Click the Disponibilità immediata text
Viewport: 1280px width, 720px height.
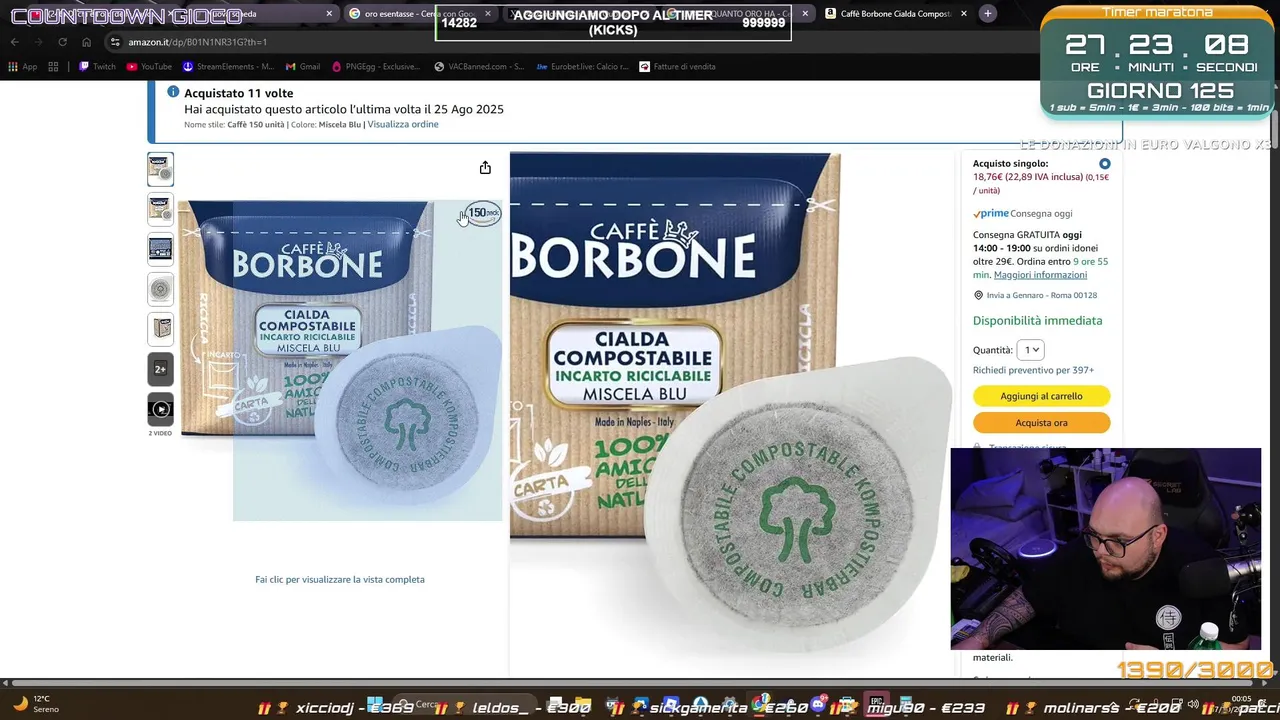tap(1037, 321)
